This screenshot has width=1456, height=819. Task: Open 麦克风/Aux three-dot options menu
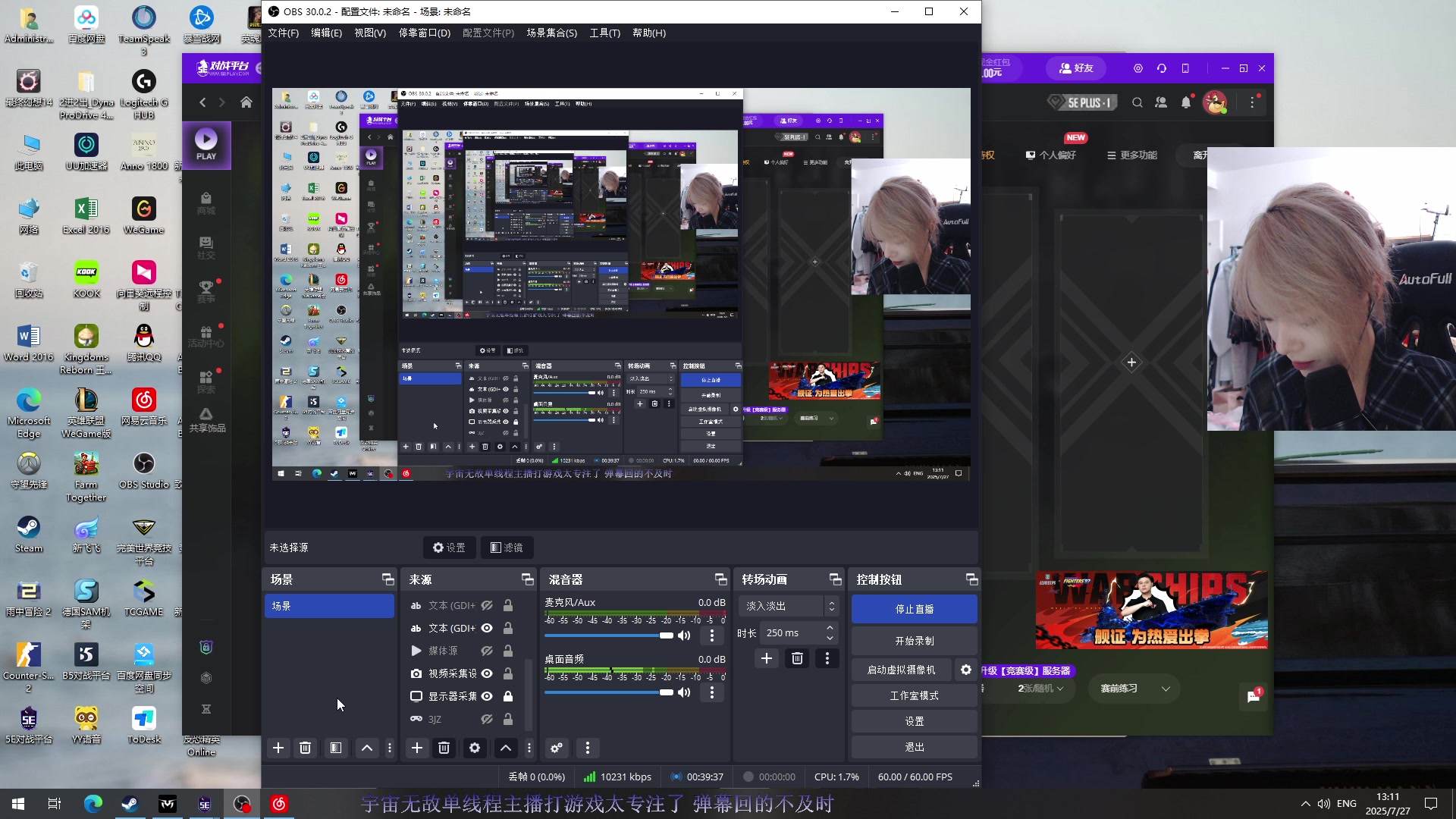pos(711,635)
